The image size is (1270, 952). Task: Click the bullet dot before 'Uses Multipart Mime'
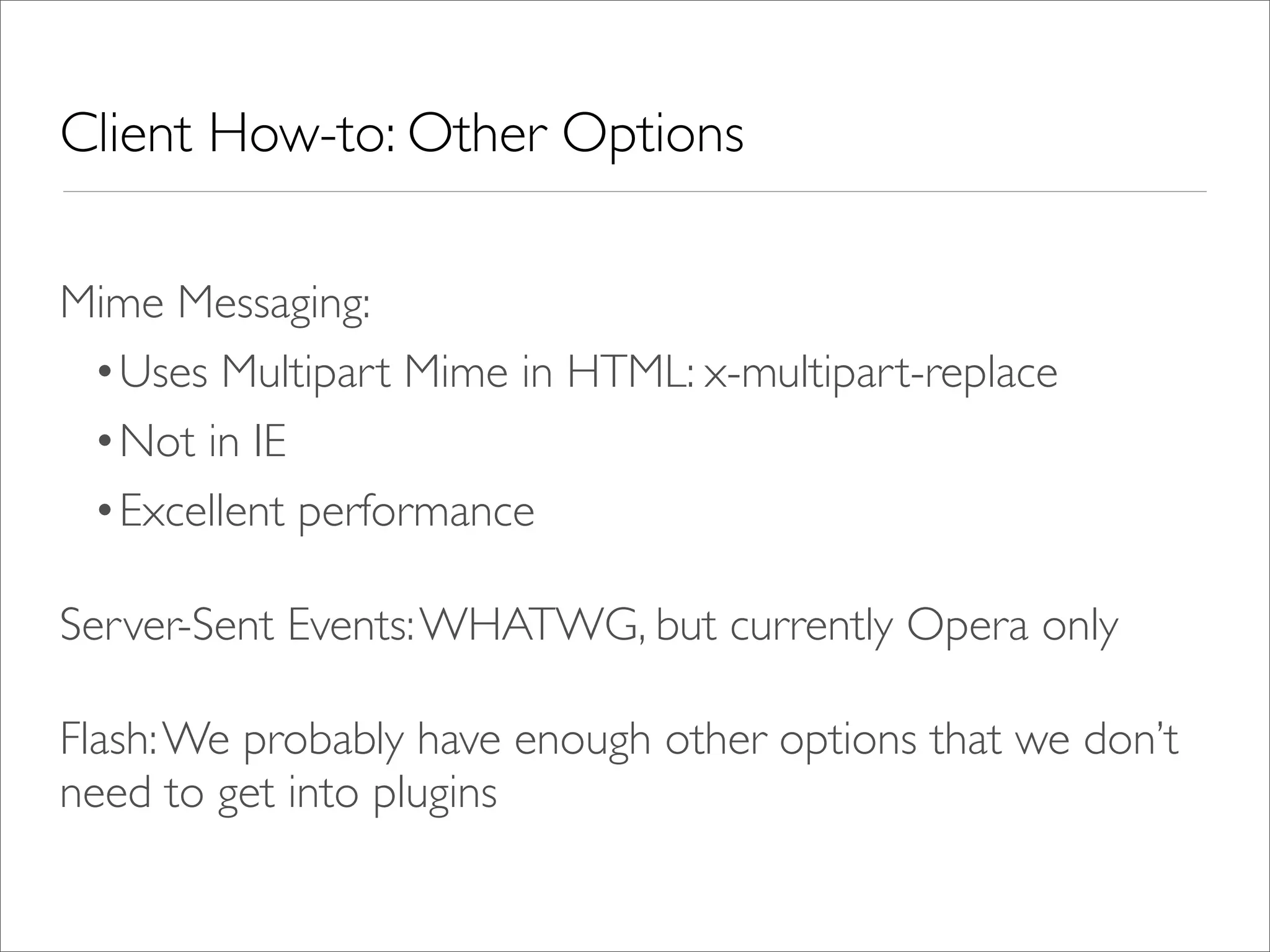[104, 373]
